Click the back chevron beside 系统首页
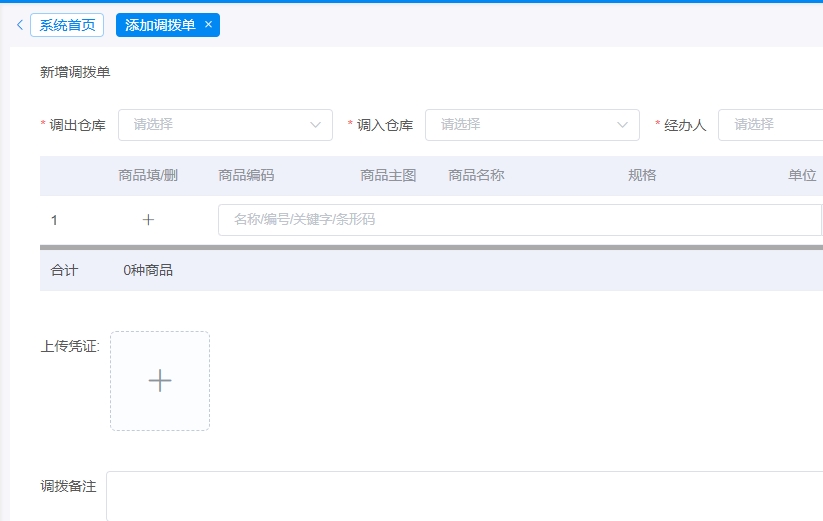The width and height of the screenshot is (823, 521). [x=19, y=25]
